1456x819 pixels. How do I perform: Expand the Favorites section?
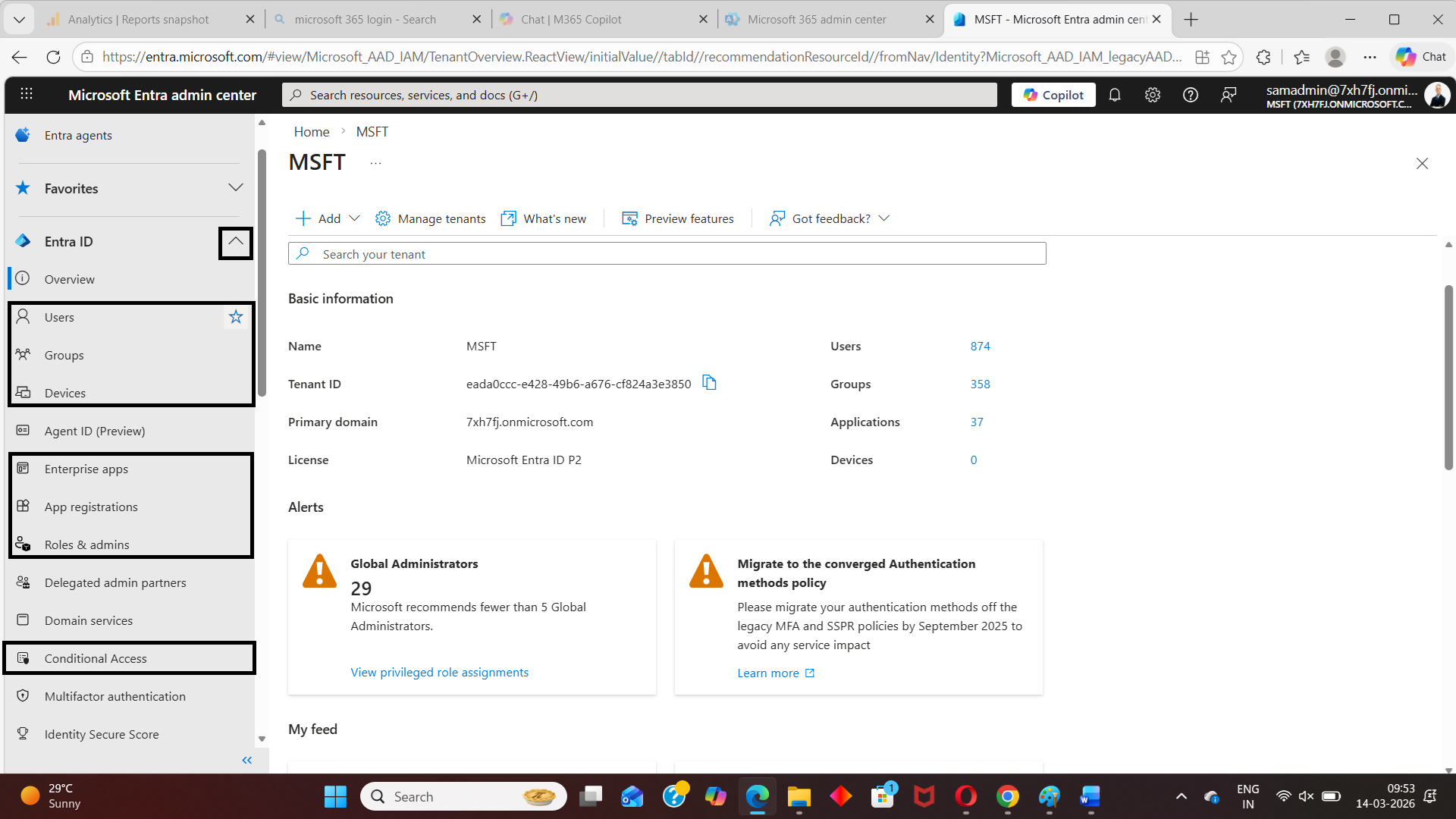[x=236, y=188]
